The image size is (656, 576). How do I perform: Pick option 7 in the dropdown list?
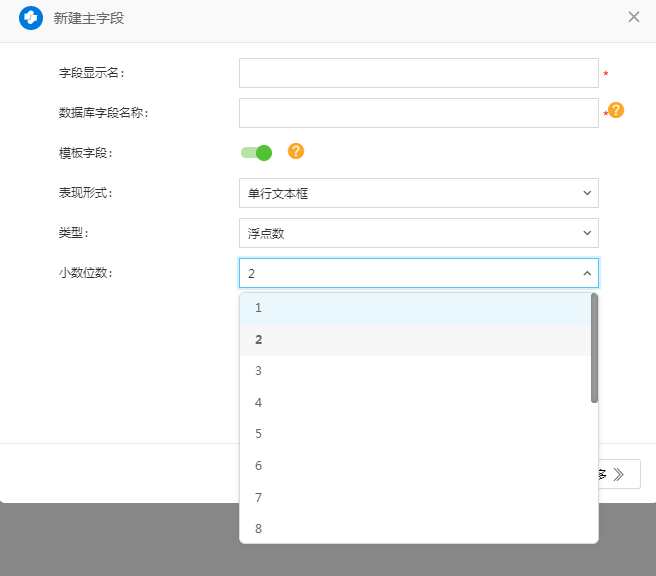pos(415,497)
